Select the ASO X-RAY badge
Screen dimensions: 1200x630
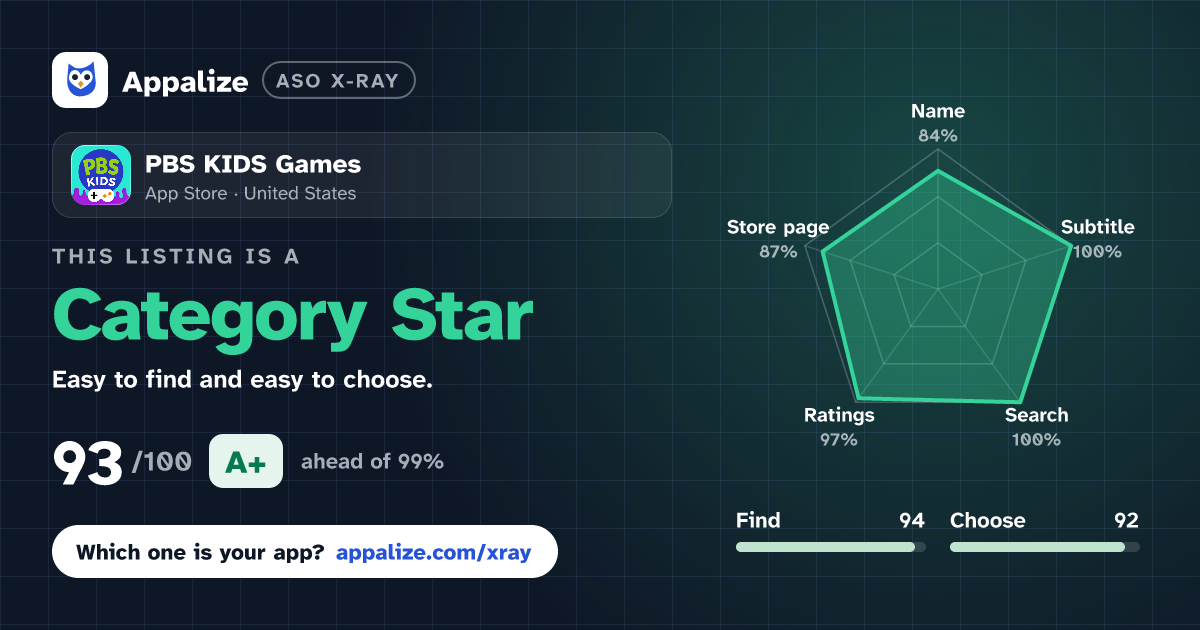[338, 80]
